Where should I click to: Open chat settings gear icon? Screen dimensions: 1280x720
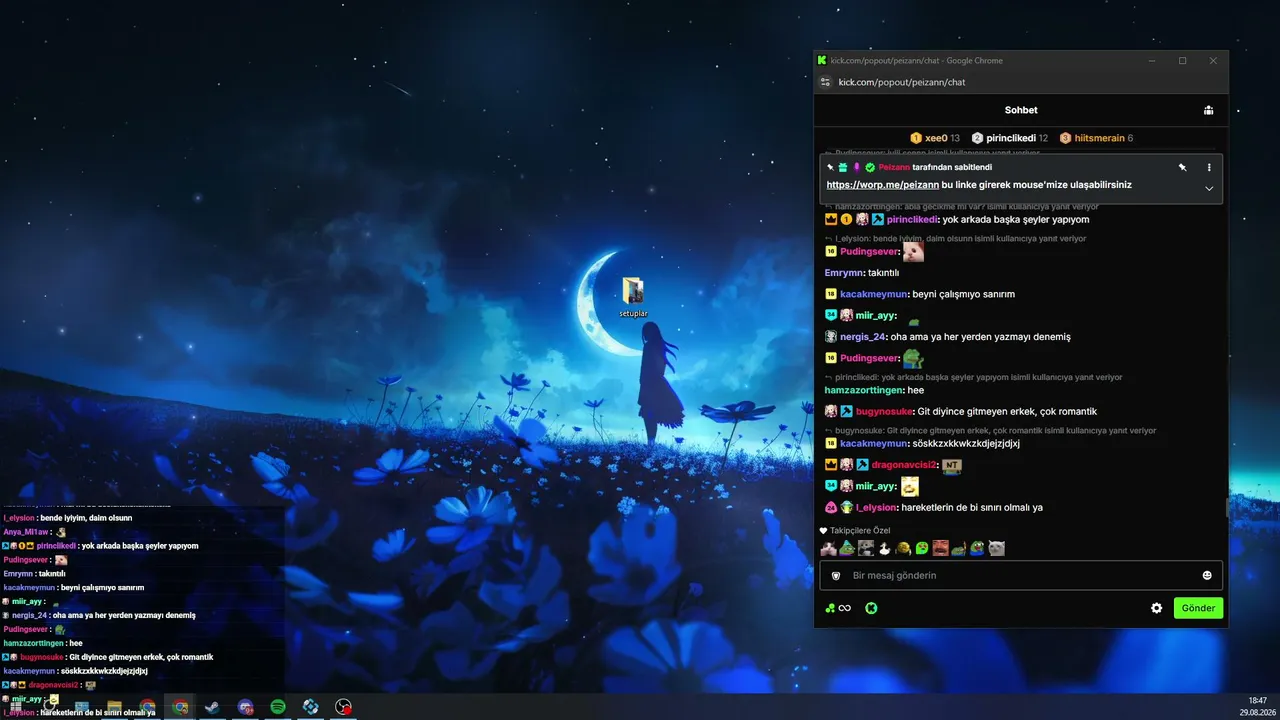pos(1157,608)
